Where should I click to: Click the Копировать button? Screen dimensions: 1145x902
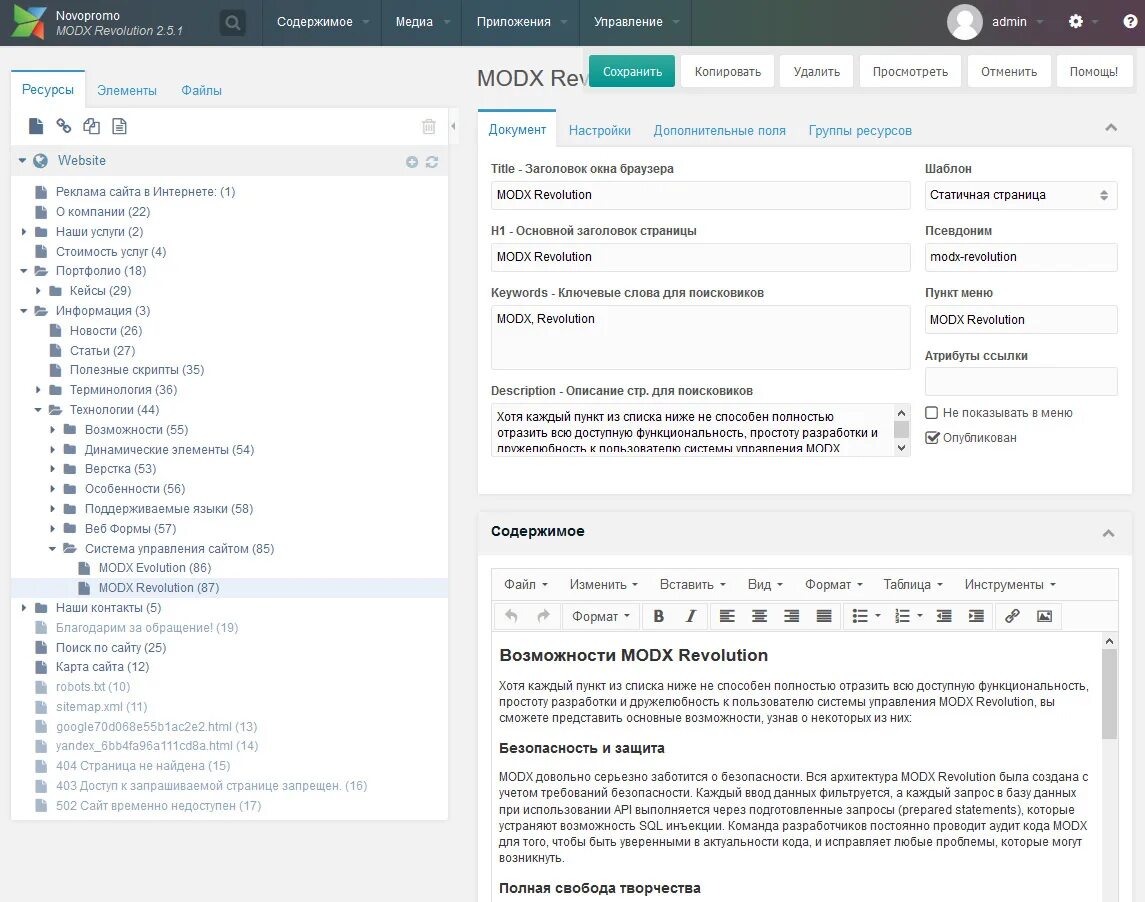tap(728, 72)
